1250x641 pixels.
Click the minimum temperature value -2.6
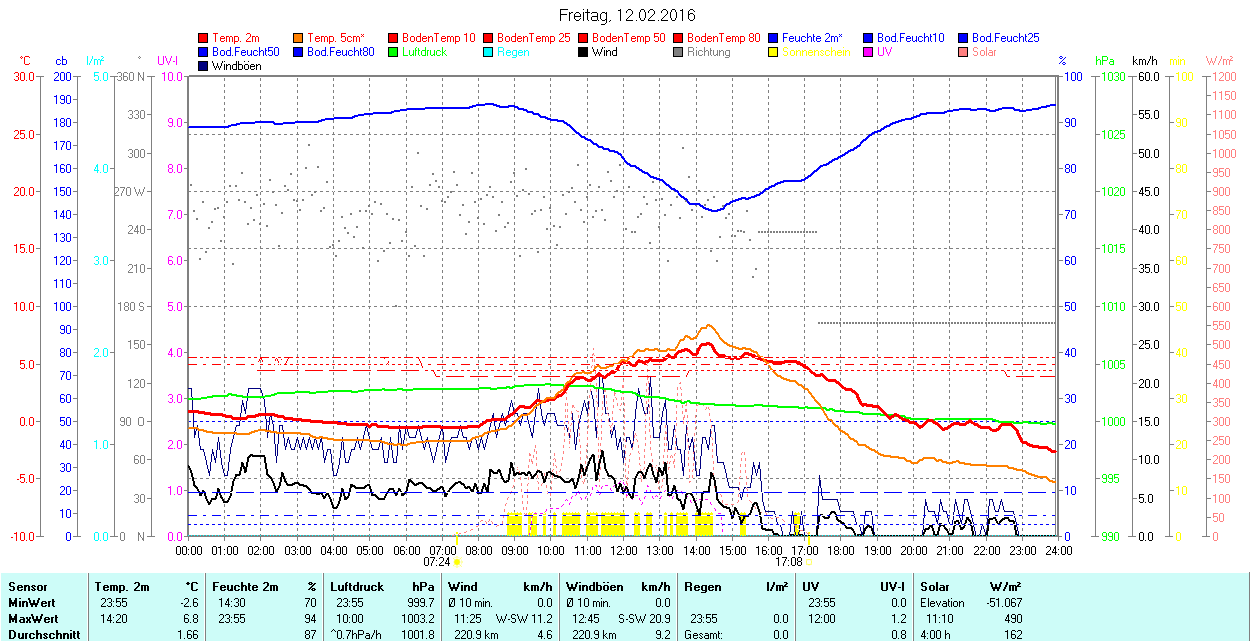point(189,603)
